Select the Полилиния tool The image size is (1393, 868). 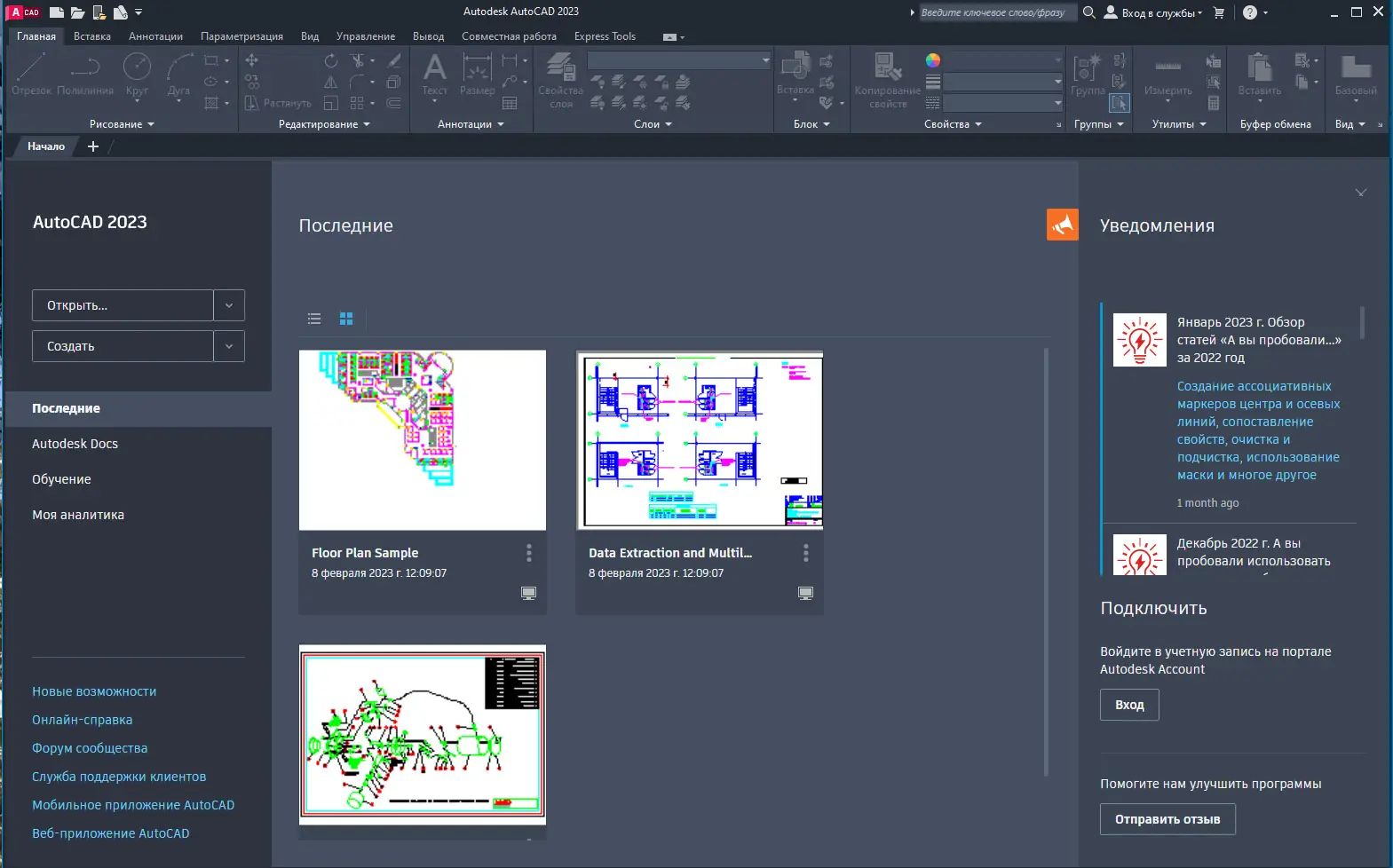point(85,73)
